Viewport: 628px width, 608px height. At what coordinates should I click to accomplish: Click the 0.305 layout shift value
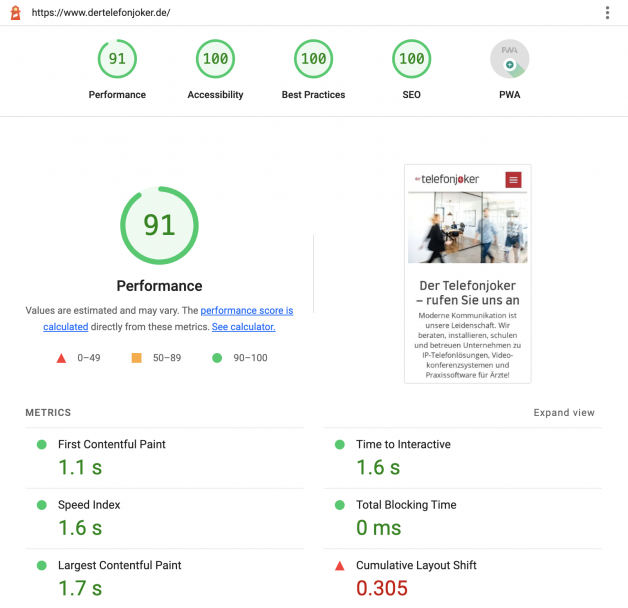[x=382, y=588]
